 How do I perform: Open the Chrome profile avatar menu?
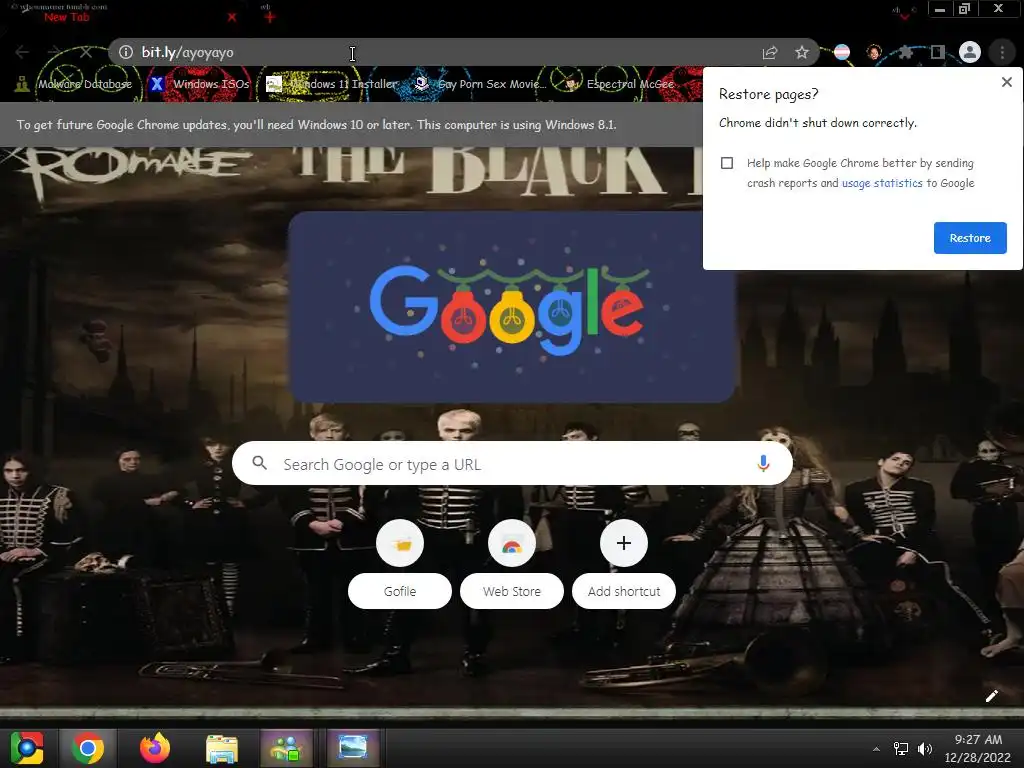click(x=970, y=52)
